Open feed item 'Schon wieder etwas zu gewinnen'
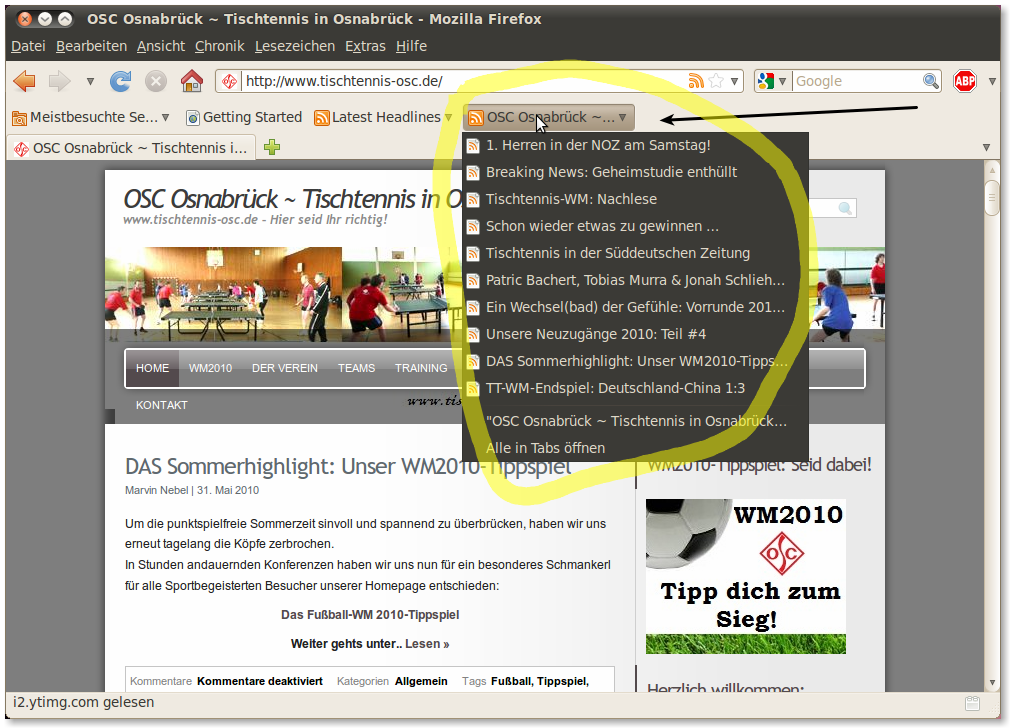The width and height of the screenshot is (1010, 728). [635, 227]
